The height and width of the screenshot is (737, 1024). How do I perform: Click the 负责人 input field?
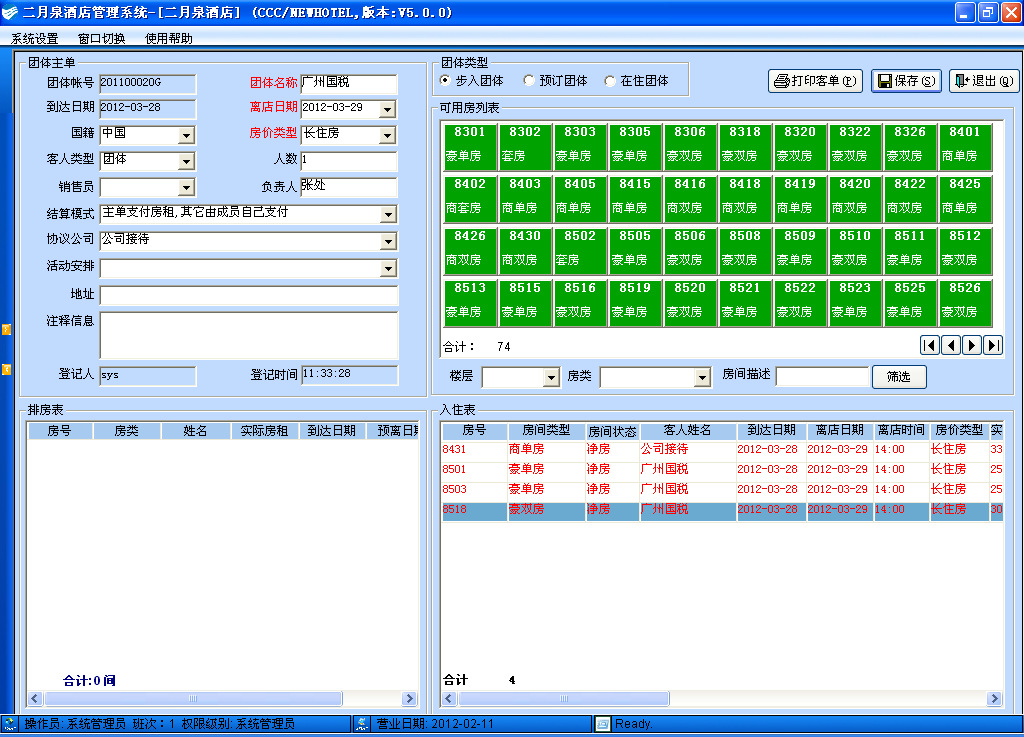349,187
